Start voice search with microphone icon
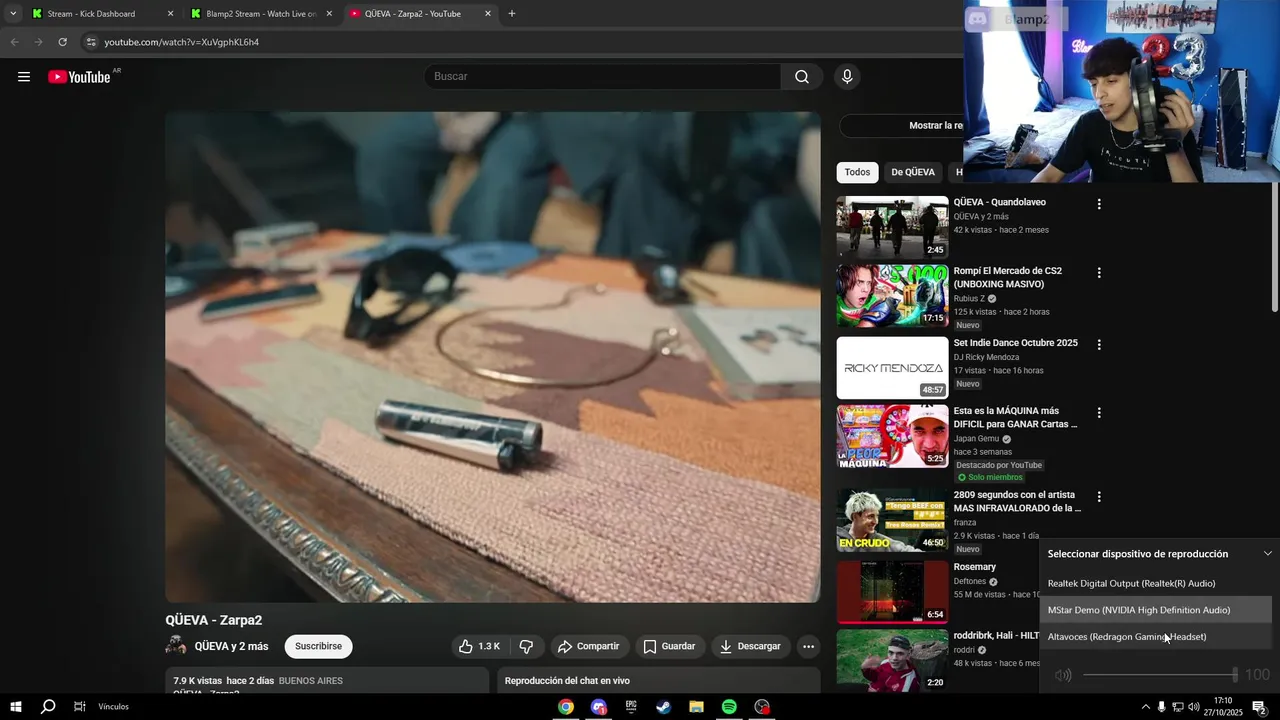The width and height of the screenshot is (1280, 720). pyautogui.click(x=847, y=77)
